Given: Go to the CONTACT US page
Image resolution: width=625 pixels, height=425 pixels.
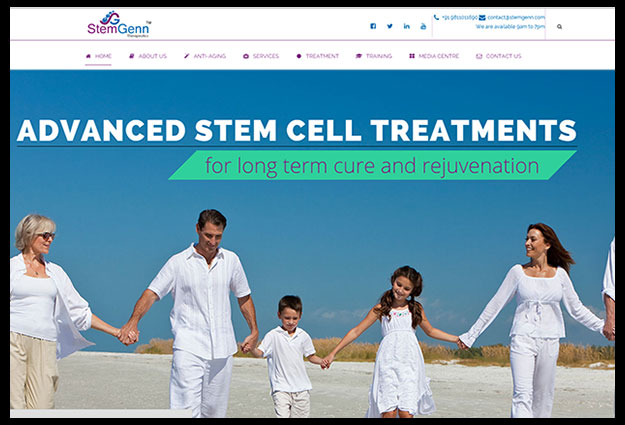Looking at the screenshot, I should click(x=499, y=56).
